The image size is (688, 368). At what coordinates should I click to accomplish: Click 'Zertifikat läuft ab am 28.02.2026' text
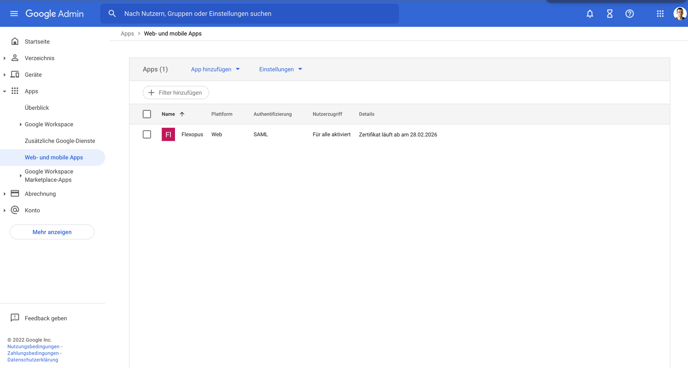(398, 134)
